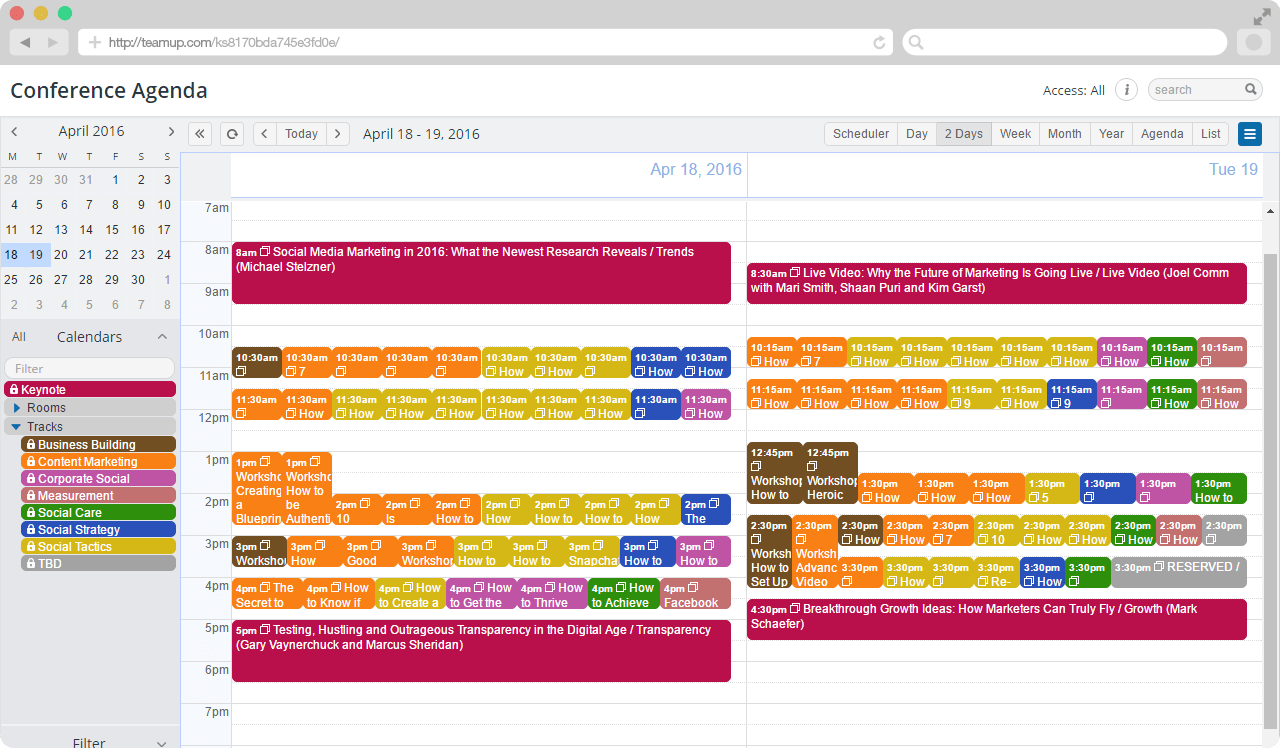
Task: Click All next to Calendars heading
Action: point(19,337)
